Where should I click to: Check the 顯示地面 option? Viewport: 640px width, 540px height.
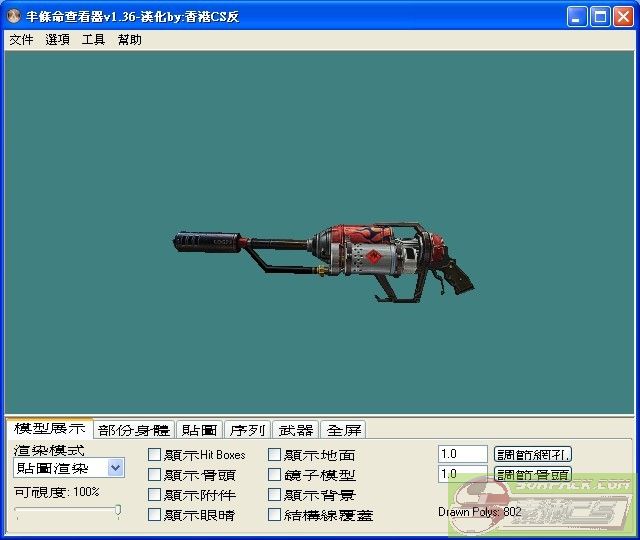click(275, 455)
